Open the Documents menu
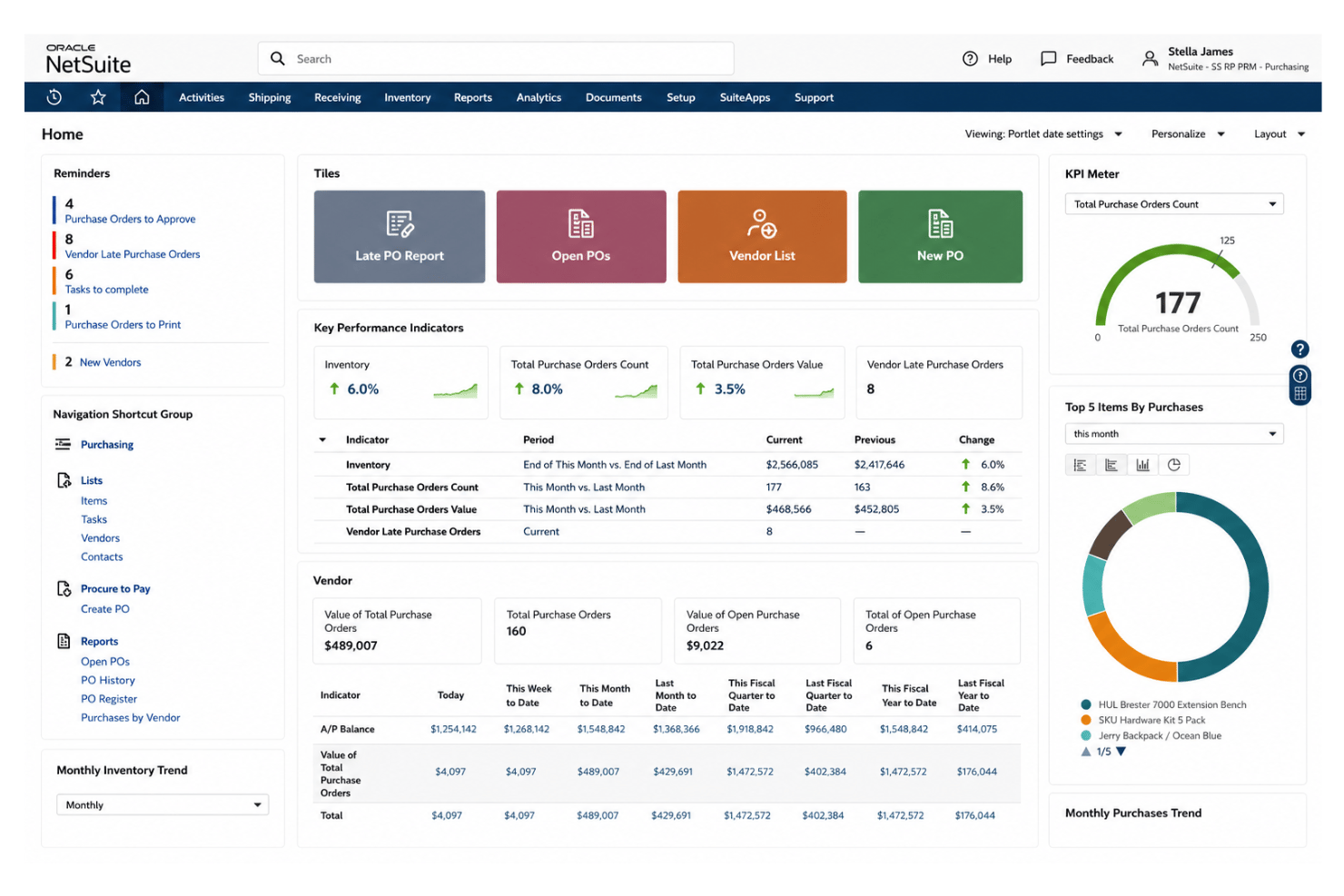The image size is (1344, 896). click(614, 97)
